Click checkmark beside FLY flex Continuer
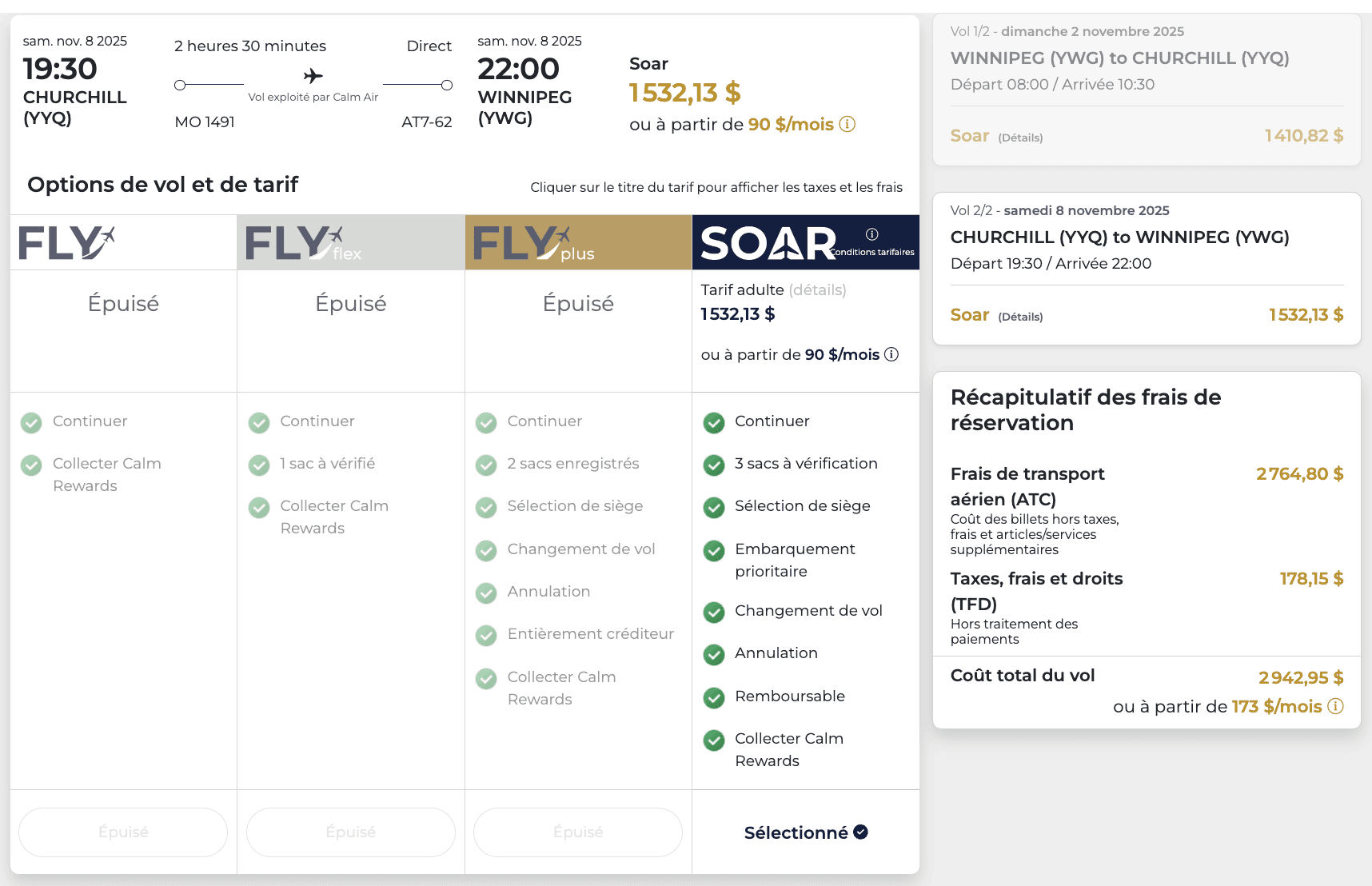 pos(259,422)
